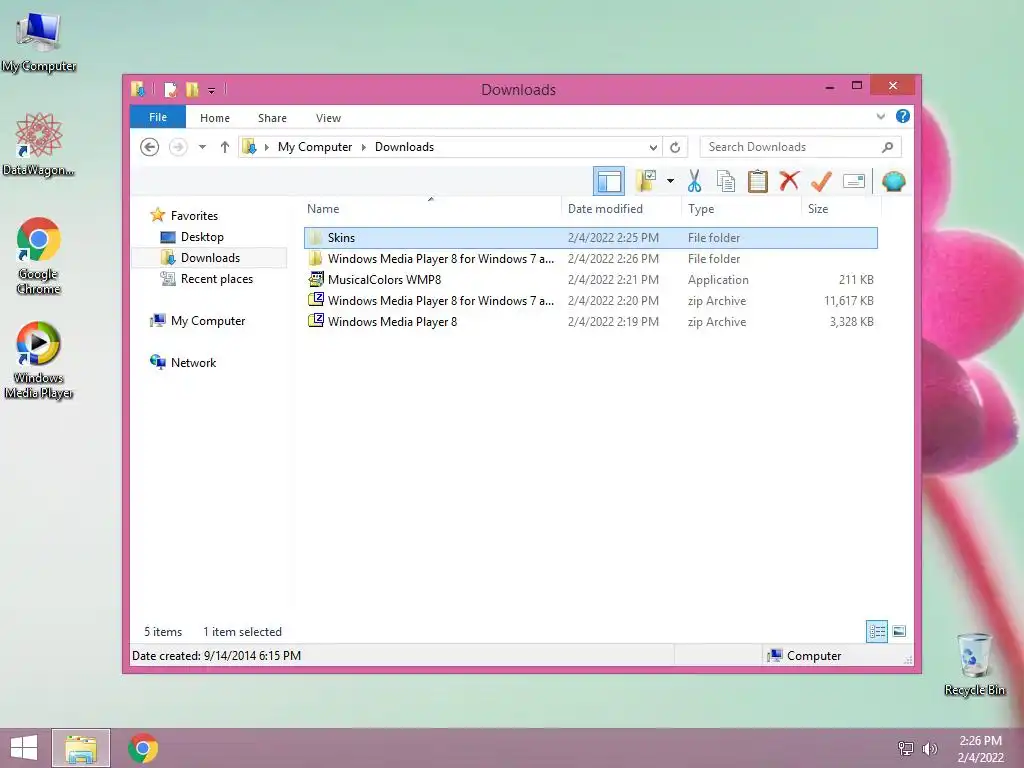Select the Windows Media Player 8 for Windows 7 folder

point(590,259)
